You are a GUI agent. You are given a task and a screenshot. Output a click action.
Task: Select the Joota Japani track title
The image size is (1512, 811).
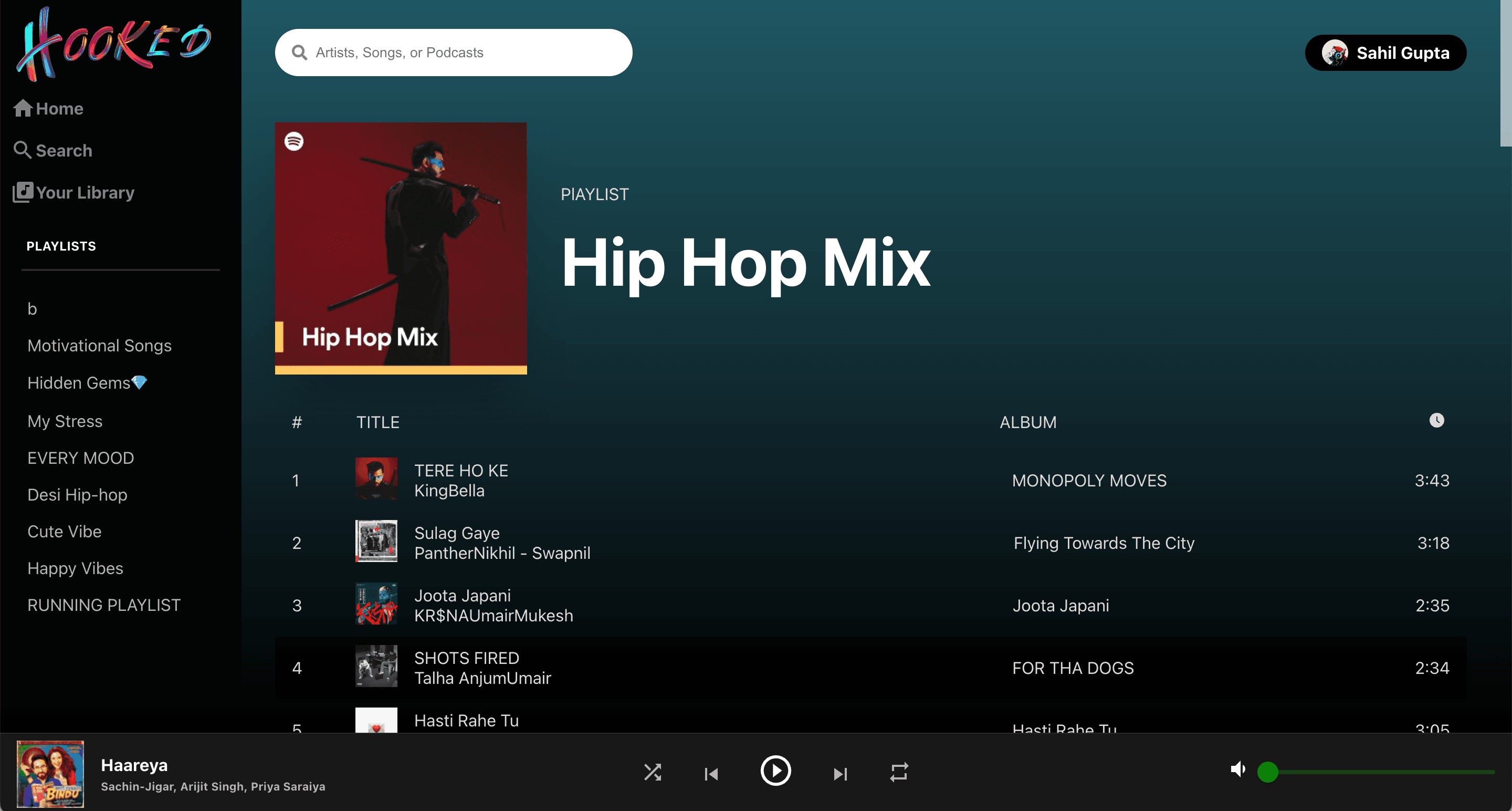[463, 596]
